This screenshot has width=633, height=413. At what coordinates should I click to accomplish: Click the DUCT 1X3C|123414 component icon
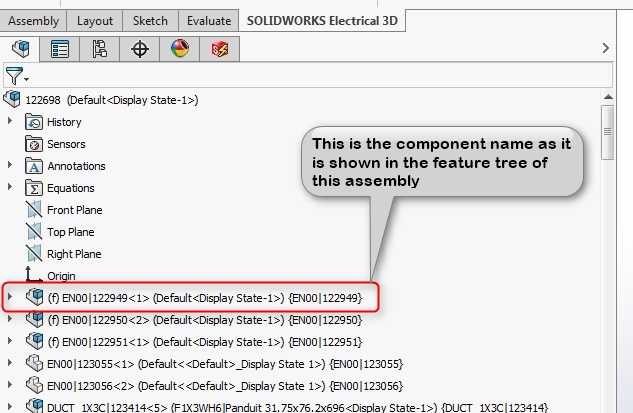pos(34,405)
